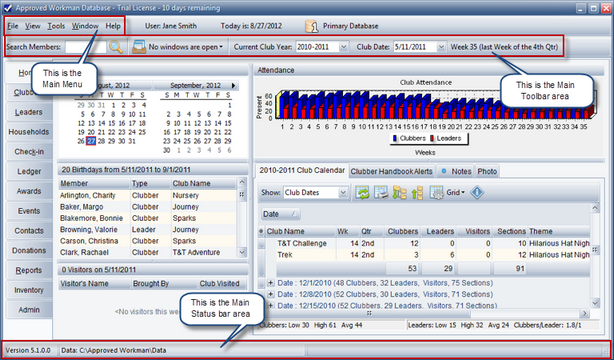Click the Date grouping sort button
Viewport: 614px width, 360px height.
click(x=280, y=214)
